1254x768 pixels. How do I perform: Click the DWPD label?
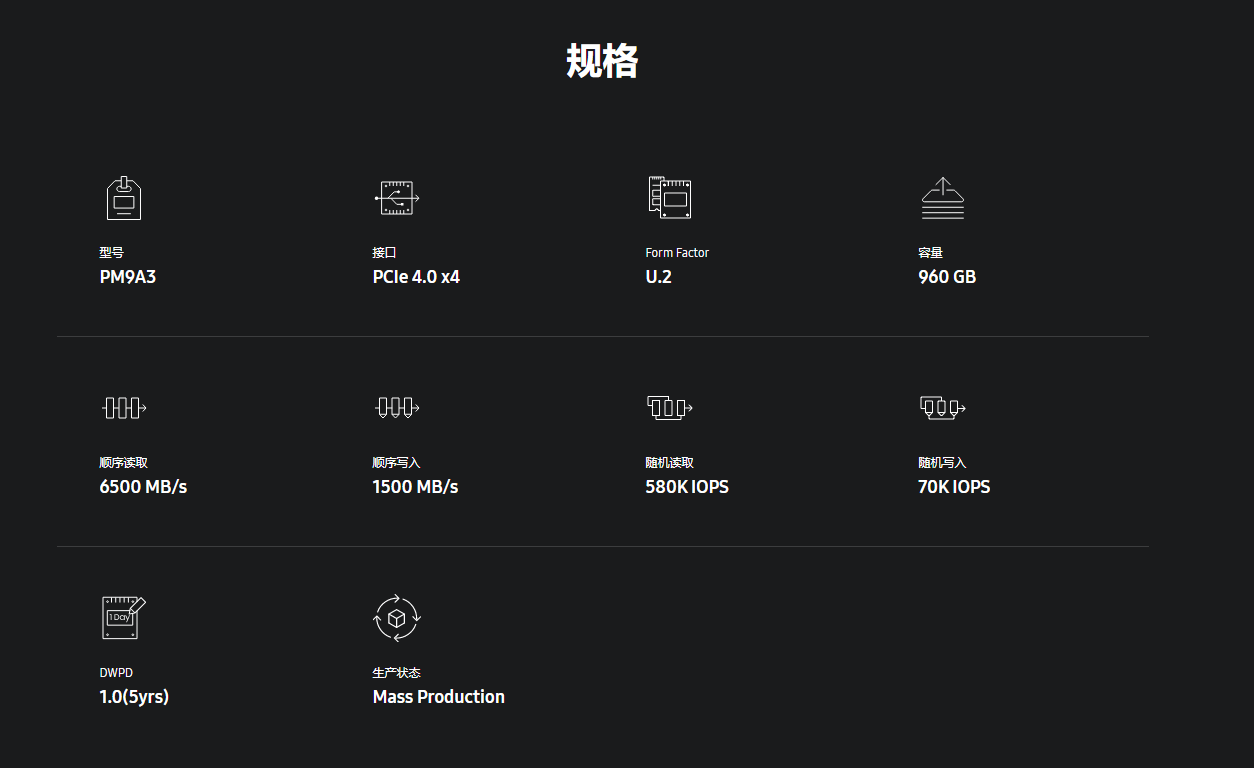(x=116, y=673)
